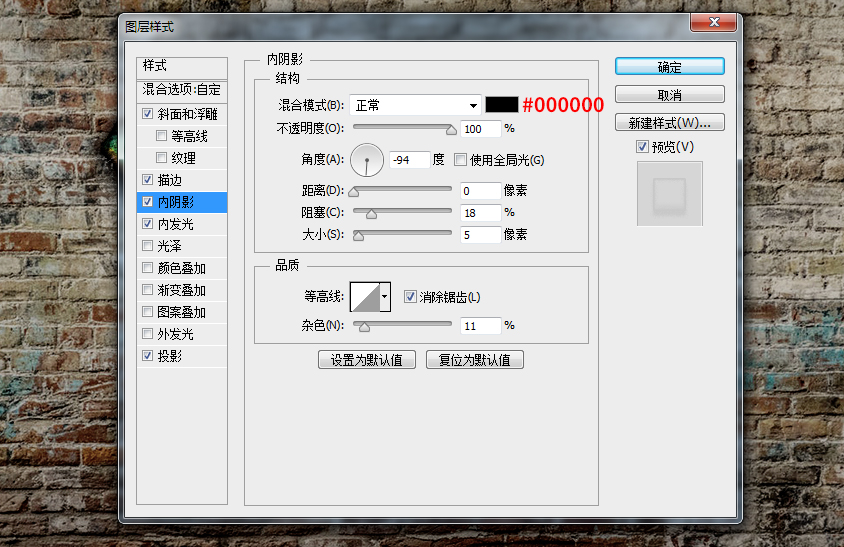Enable the 纹理 checkbox
This screenshot has height=547, width=844.
161,158
